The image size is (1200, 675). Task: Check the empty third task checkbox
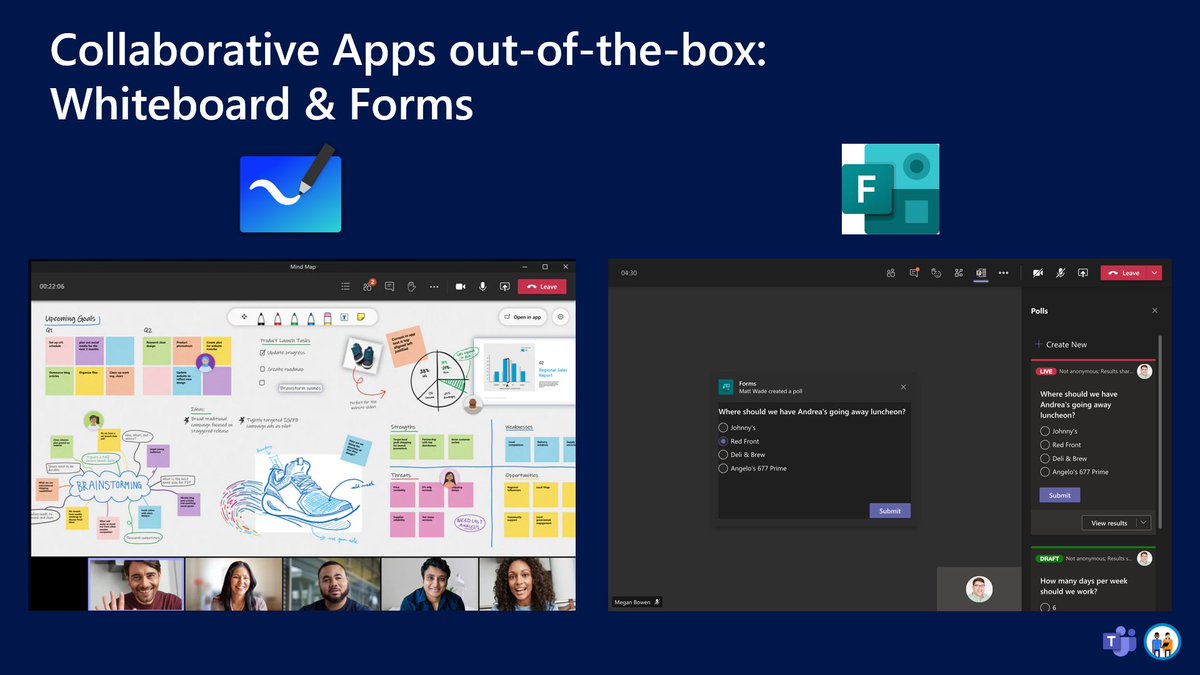pyautogui.click(x=263, y=383)
